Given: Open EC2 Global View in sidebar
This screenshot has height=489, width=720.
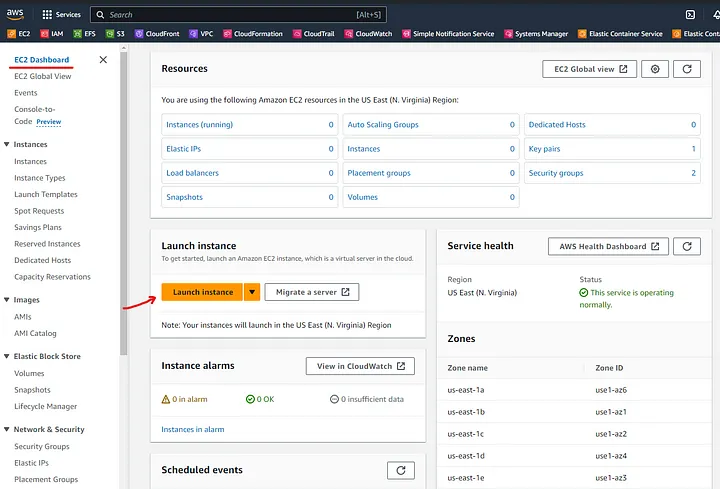Looking at the screenshot, I should [43, 76].
